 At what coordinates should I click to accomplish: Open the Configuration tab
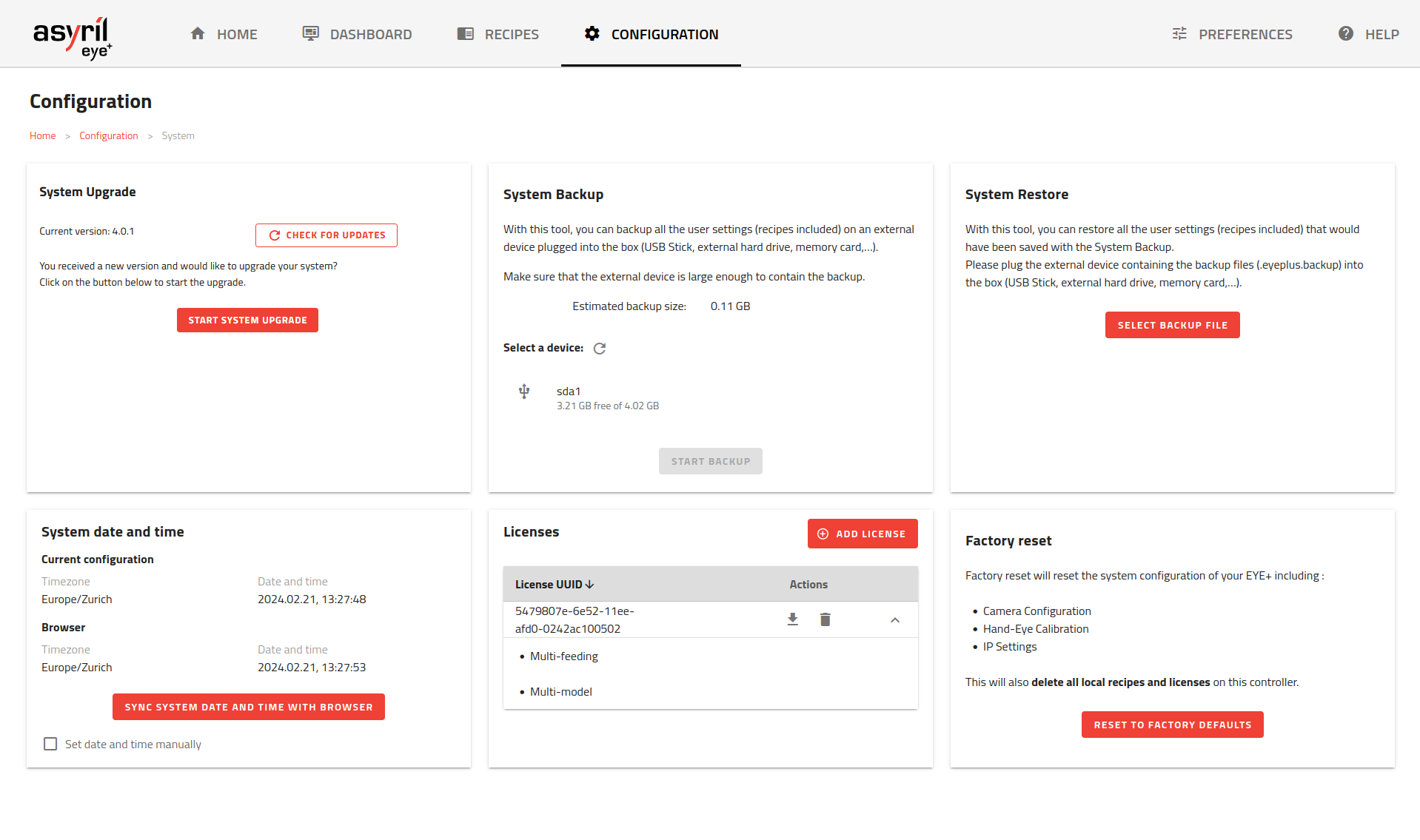[651, 34]
